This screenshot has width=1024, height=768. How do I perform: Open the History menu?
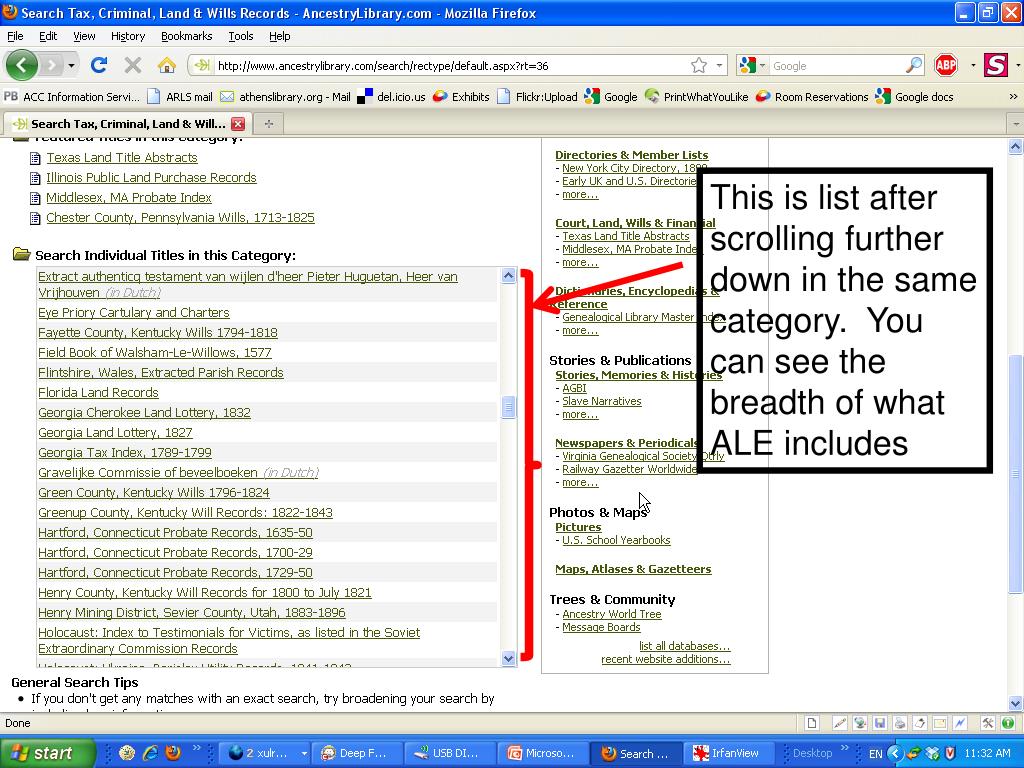[x=127, y=36]
